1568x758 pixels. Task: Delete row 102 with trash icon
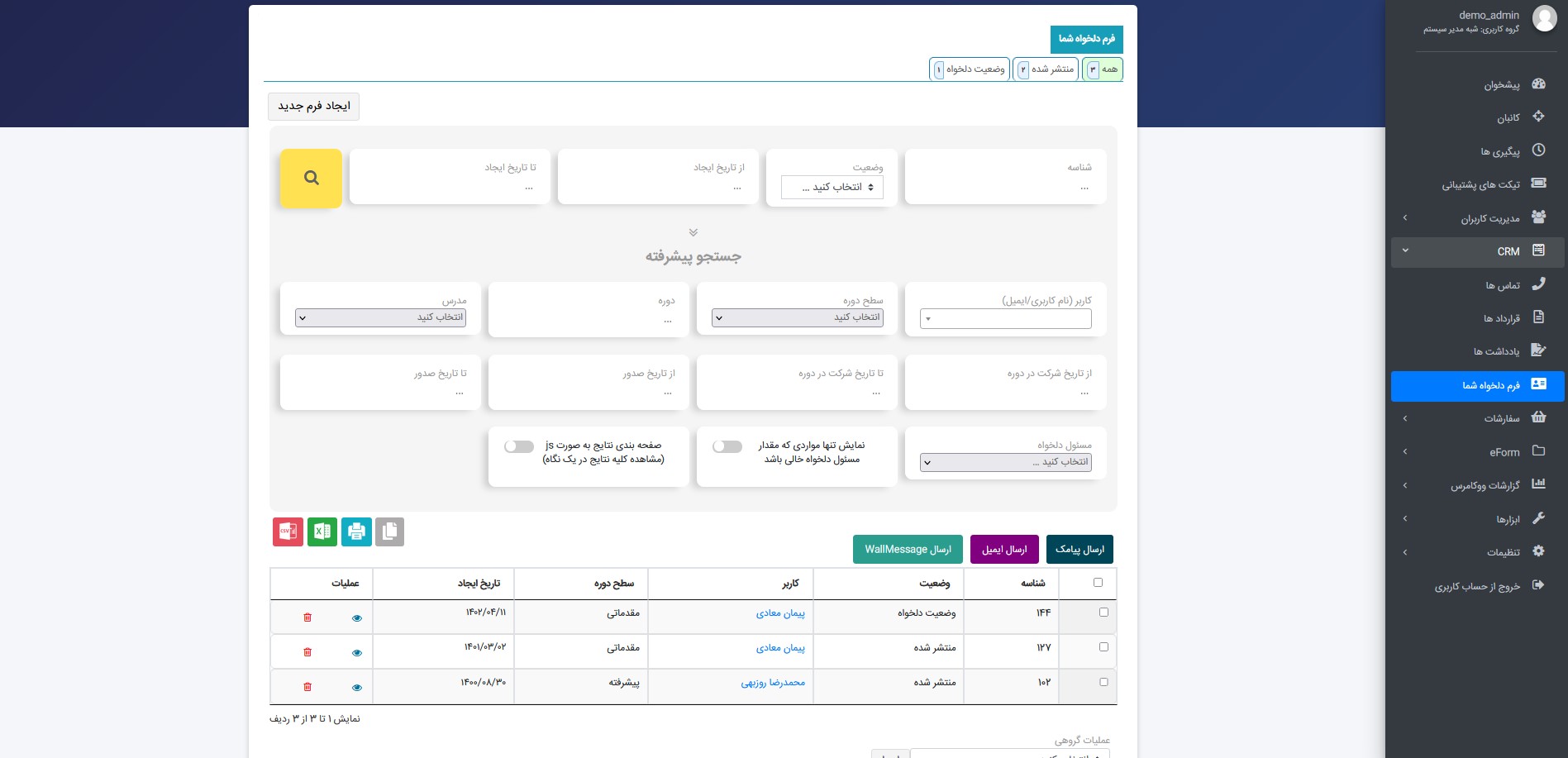tap(307, 687)
